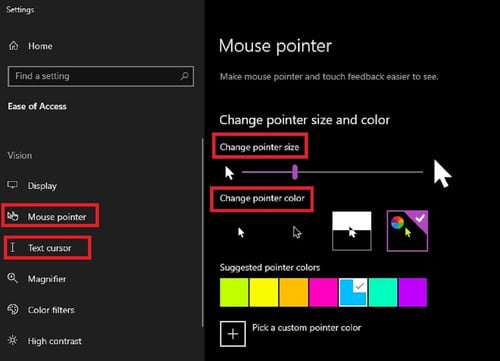Click the pointer size slider handle

[x=295, y=172]
